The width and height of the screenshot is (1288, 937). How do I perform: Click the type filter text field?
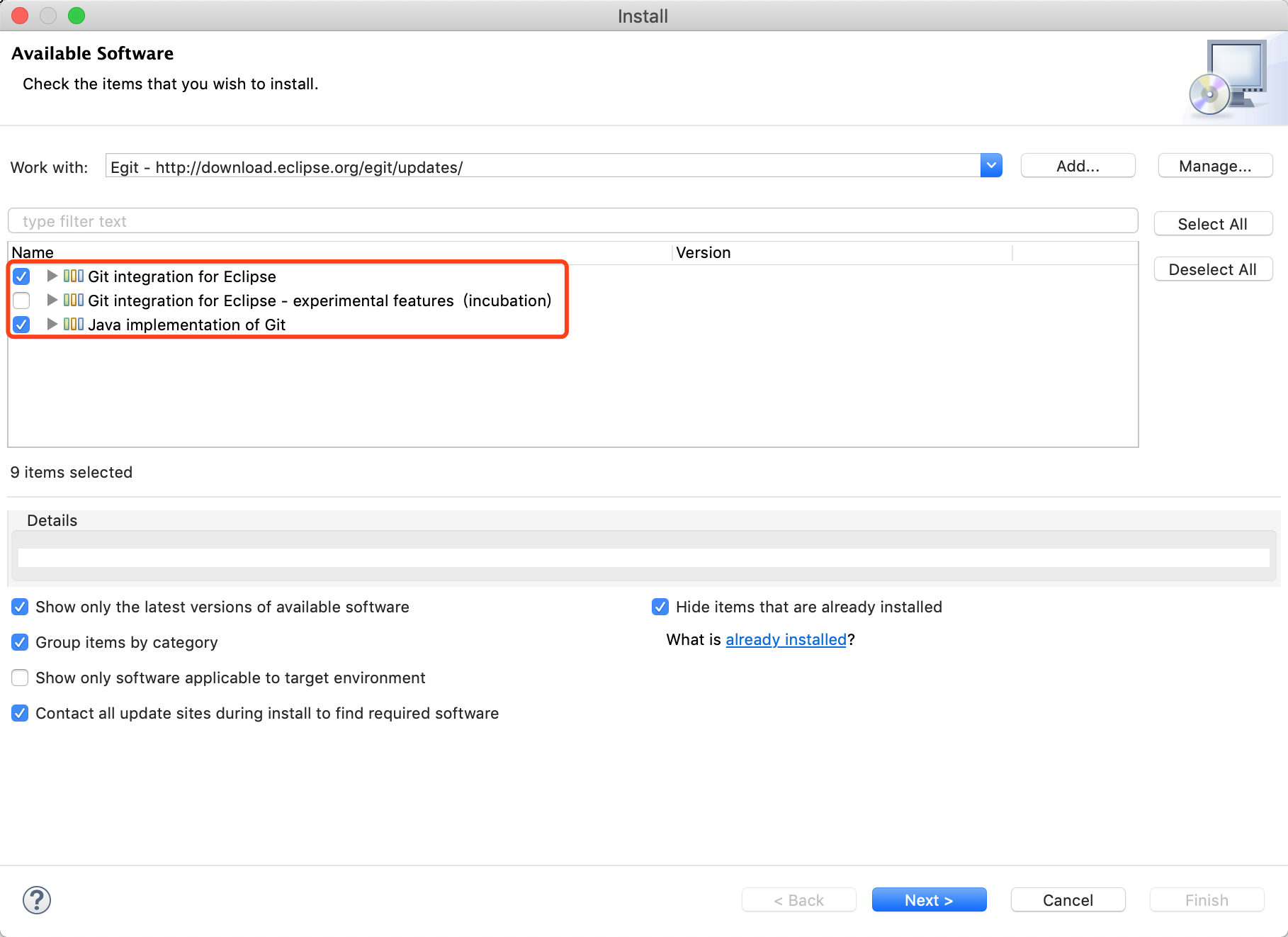point(572,221)
